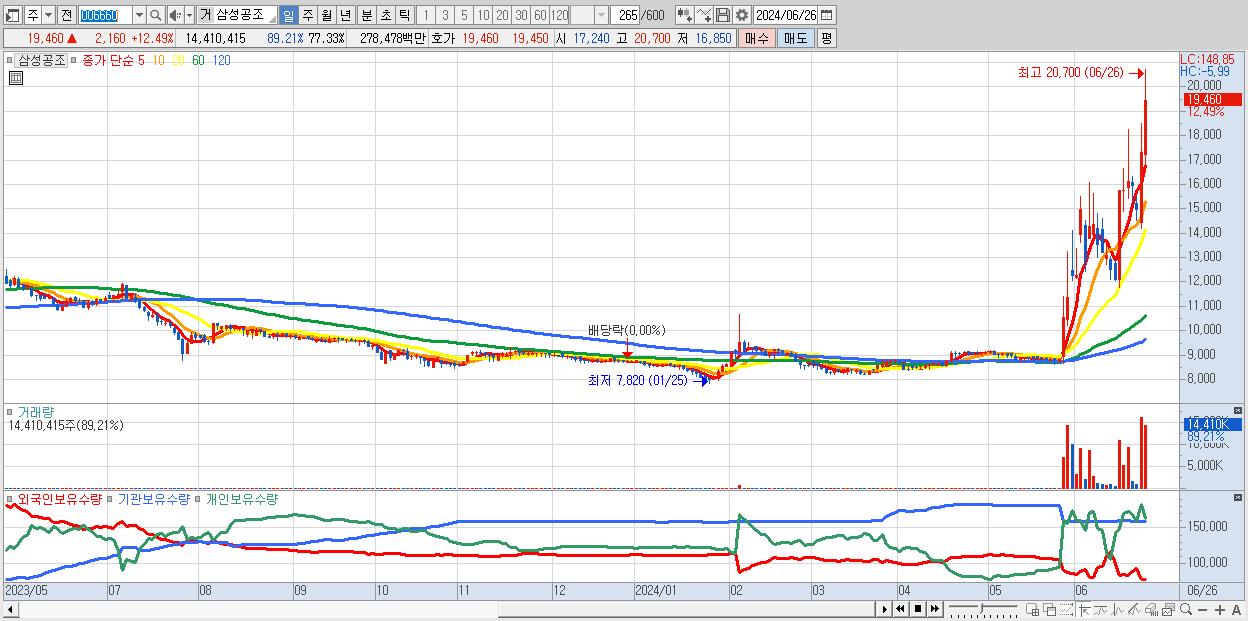This screenshot has height=621, width=1248.
Task: Select the 120 interval preset button
Action: [559, 15]
